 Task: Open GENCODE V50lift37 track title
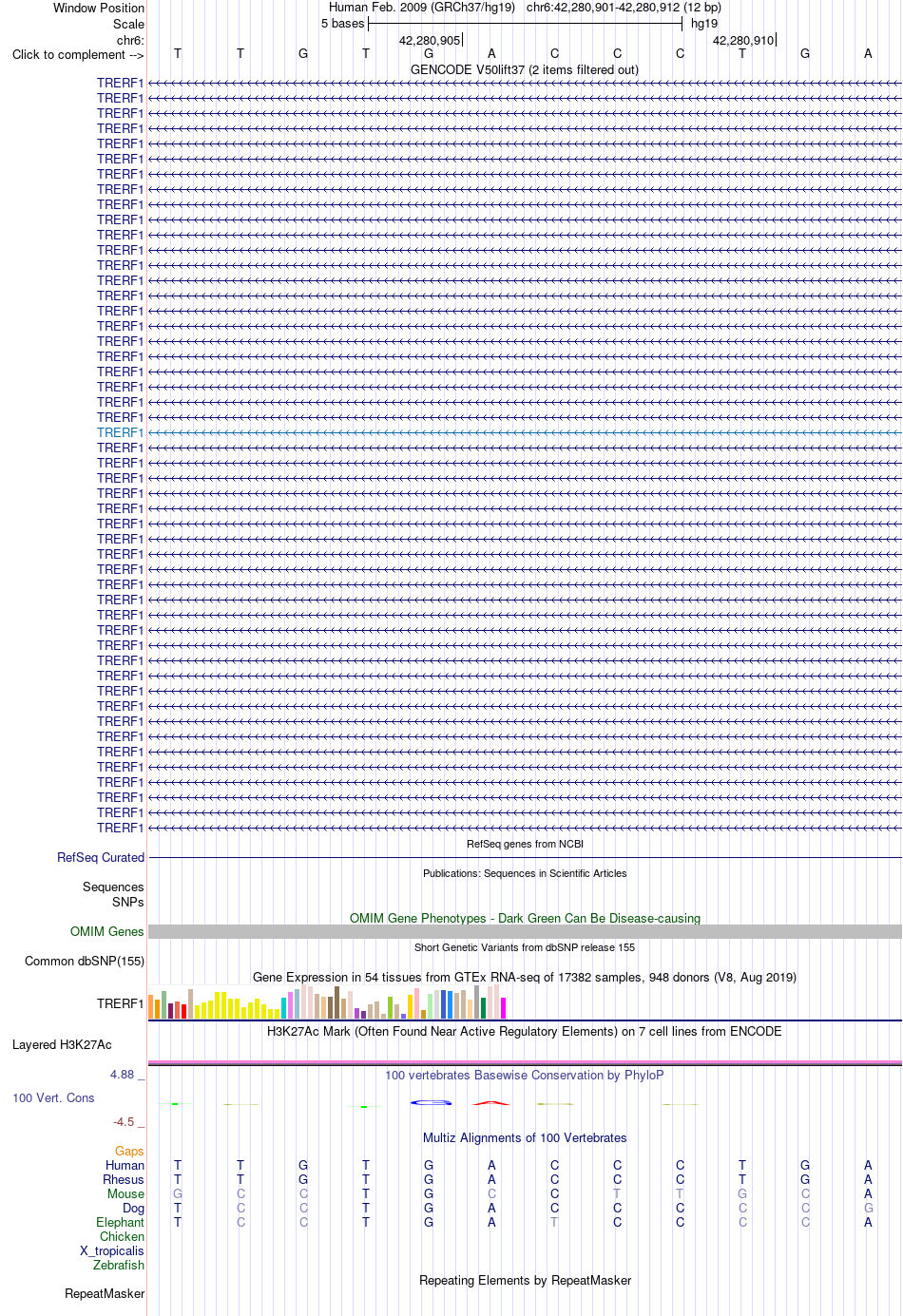click(525, 69)
